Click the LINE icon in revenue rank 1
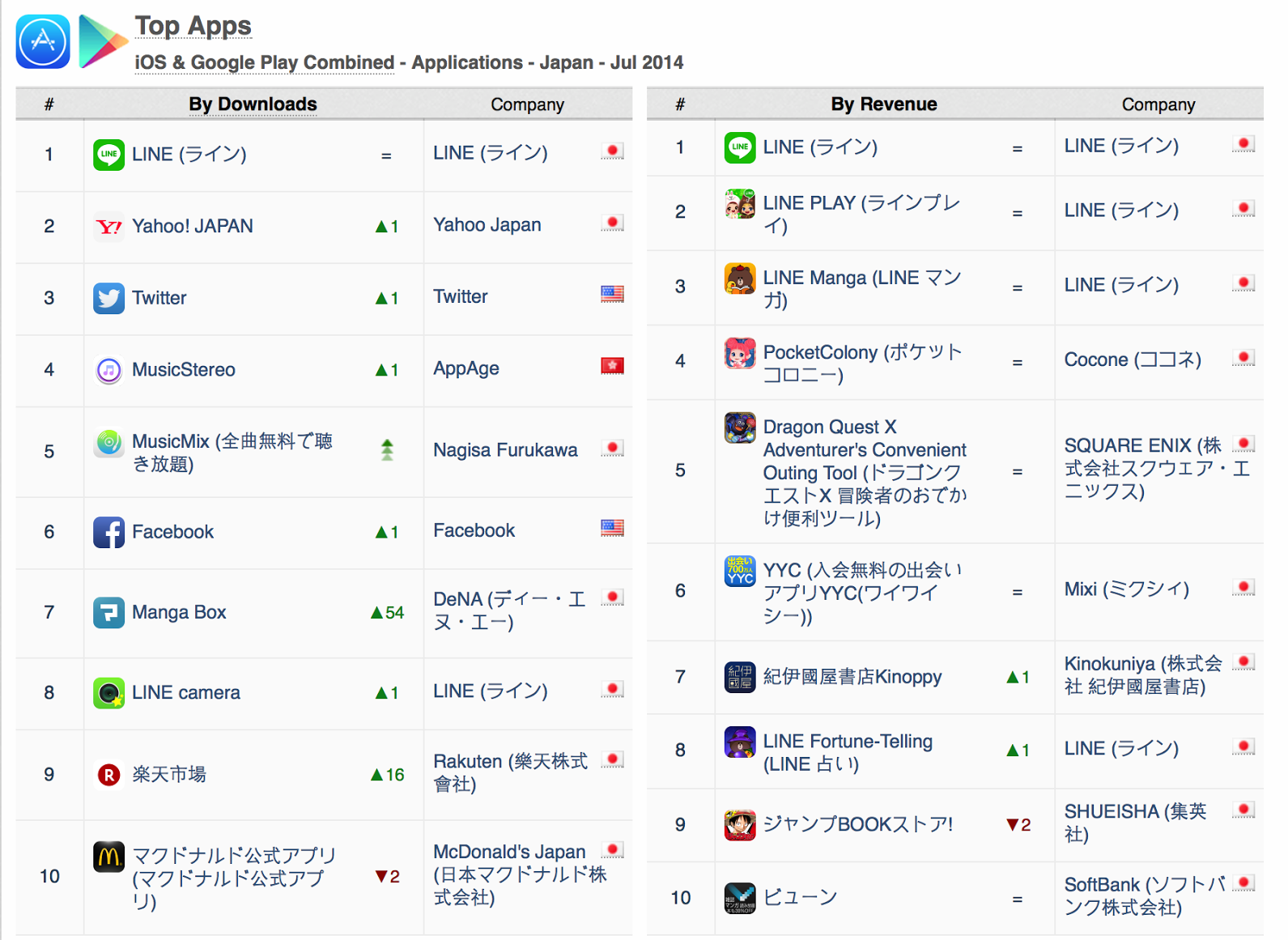Viewport: 1288px width, 940px height. (x=740, y=147)
